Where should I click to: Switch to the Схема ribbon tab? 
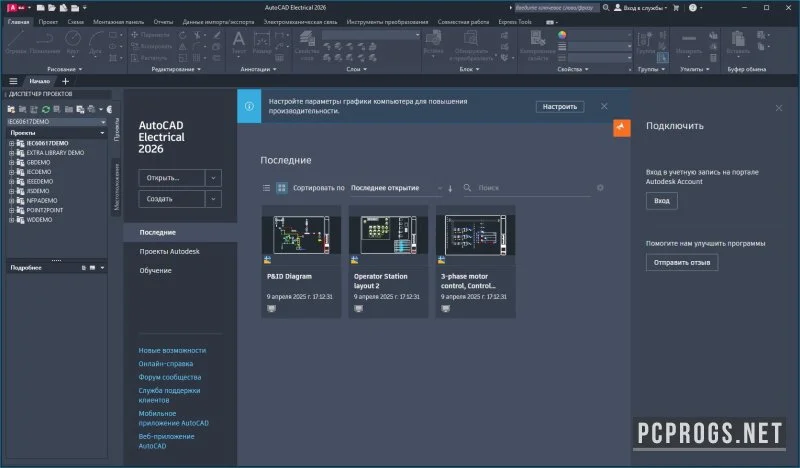tap(76, 22)
